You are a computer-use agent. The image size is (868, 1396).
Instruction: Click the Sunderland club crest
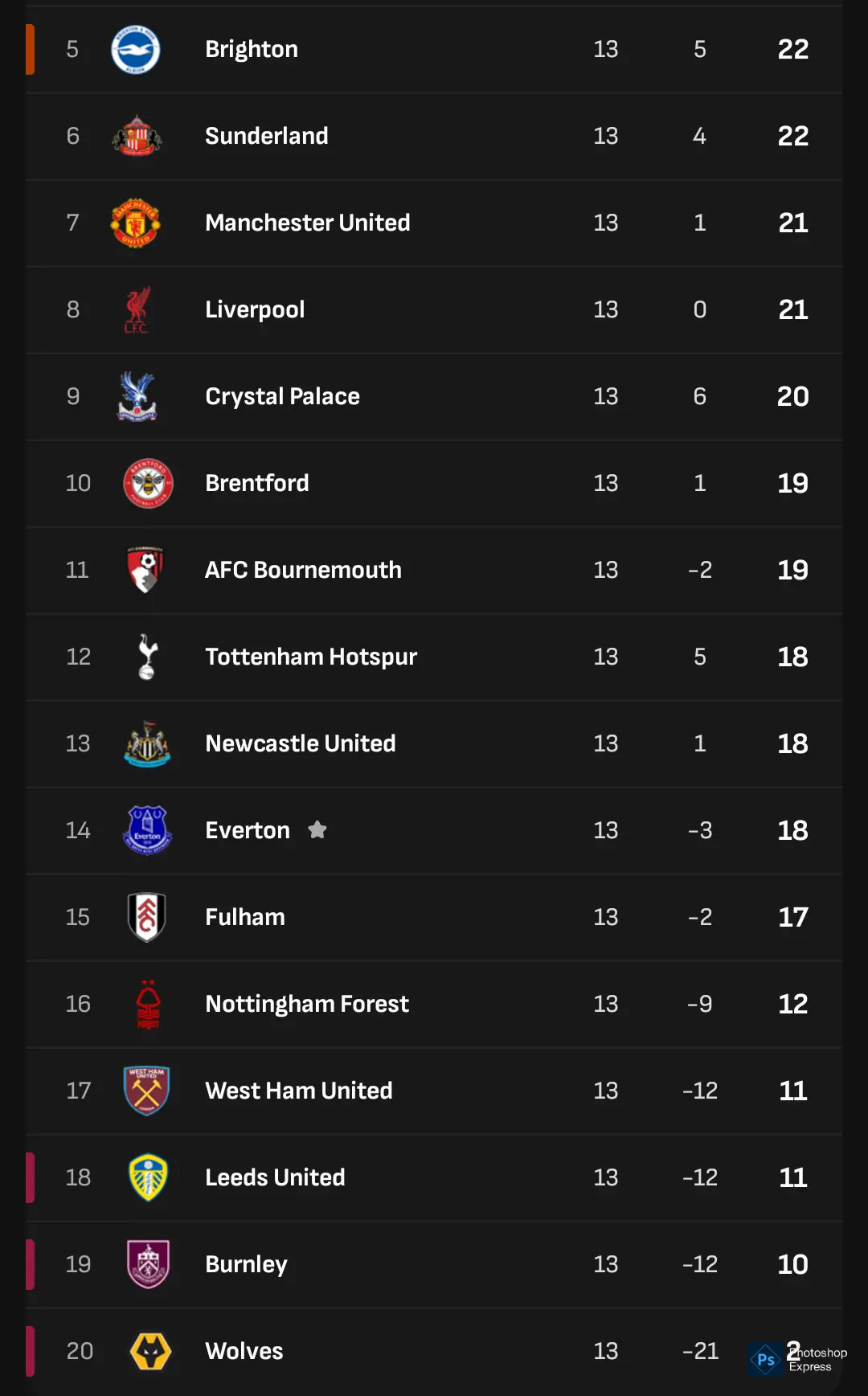pos(137,136)
